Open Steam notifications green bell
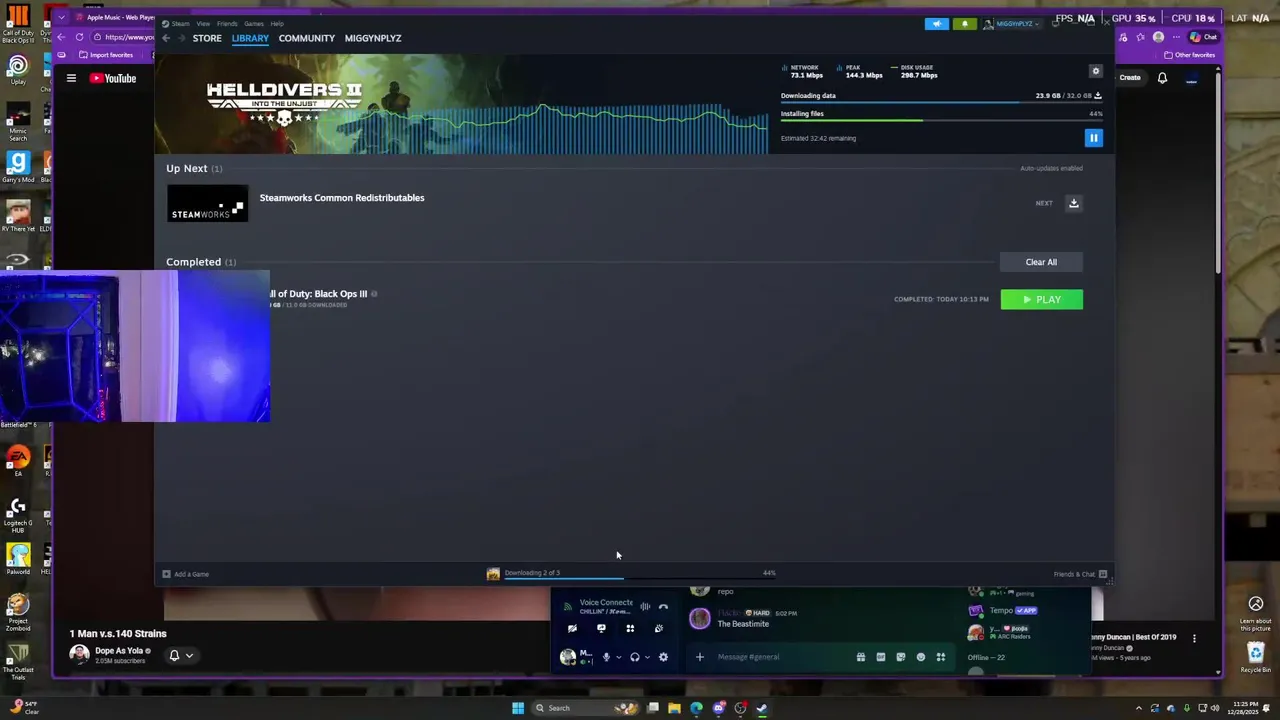 click(965, 23)
